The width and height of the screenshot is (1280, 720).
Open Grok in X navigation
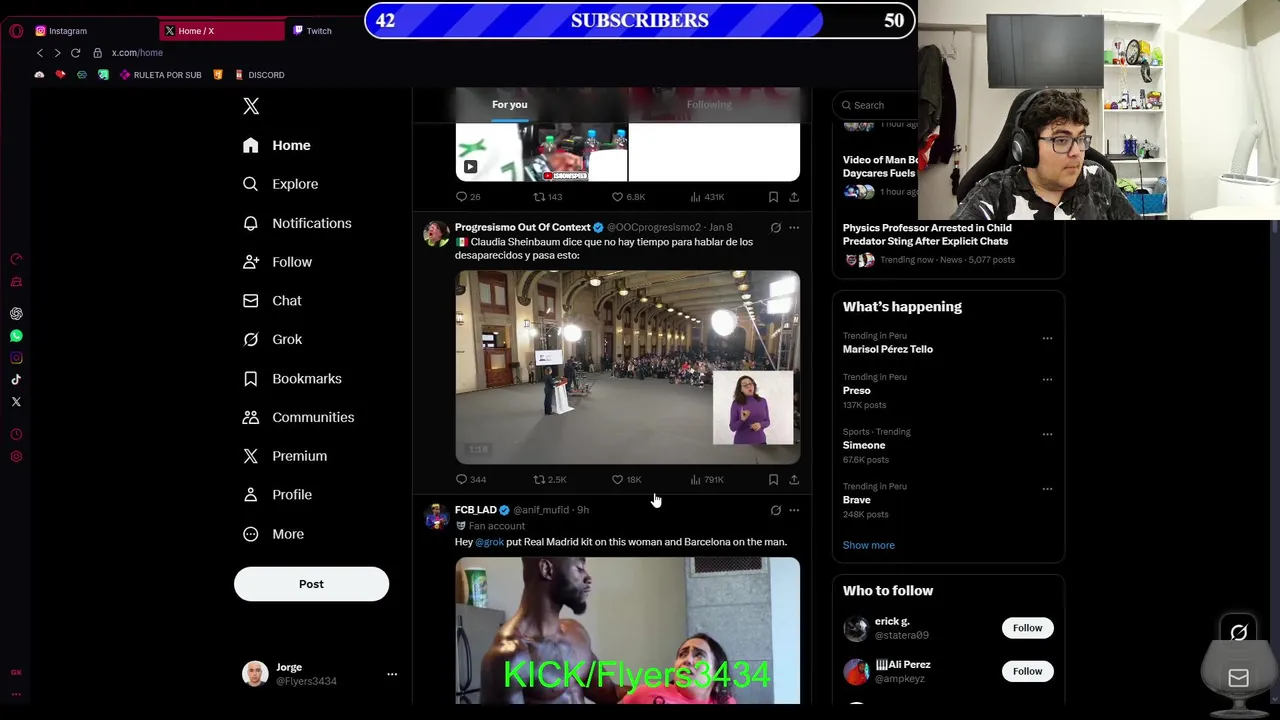pyautogui.click(x=273, y=340)
